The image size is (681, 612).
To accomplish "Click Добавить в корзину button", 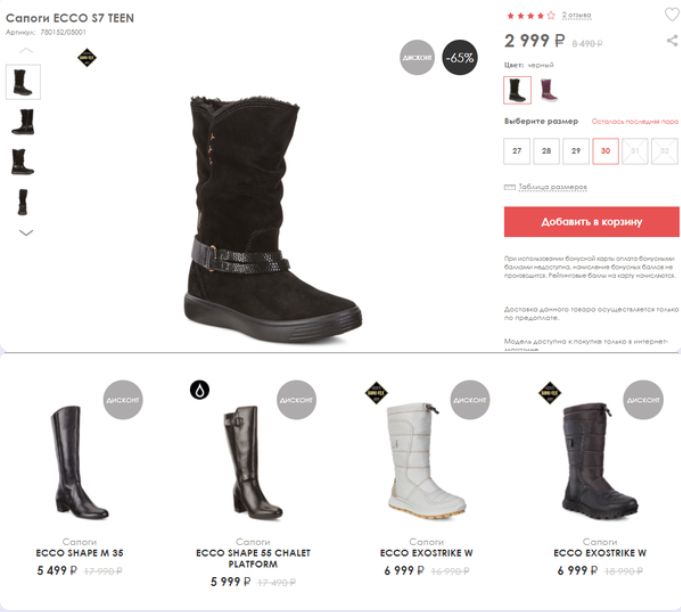I will (592, 222).
